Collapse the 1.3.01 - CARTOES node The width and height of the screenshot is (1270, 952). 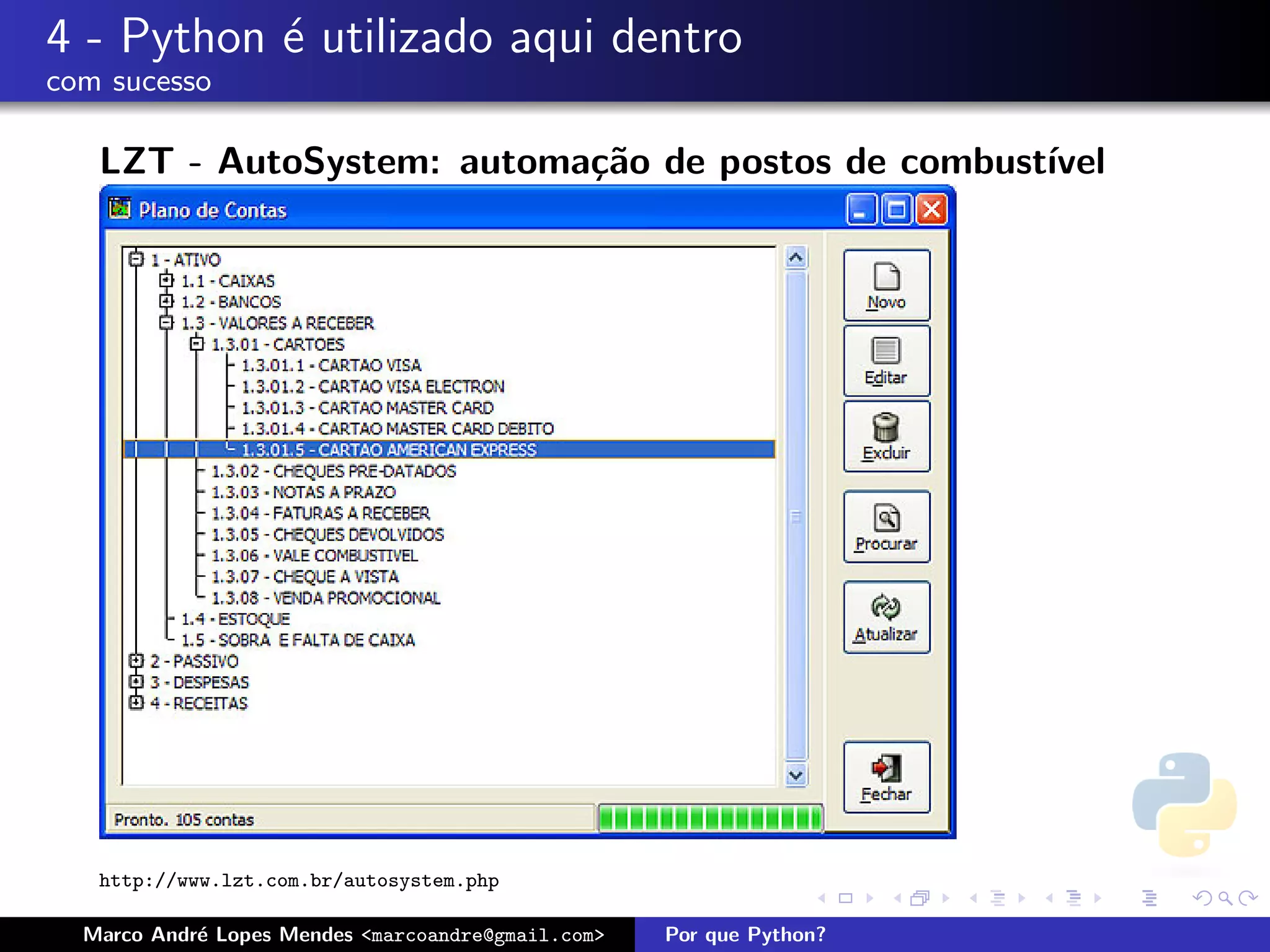[197, 343]
